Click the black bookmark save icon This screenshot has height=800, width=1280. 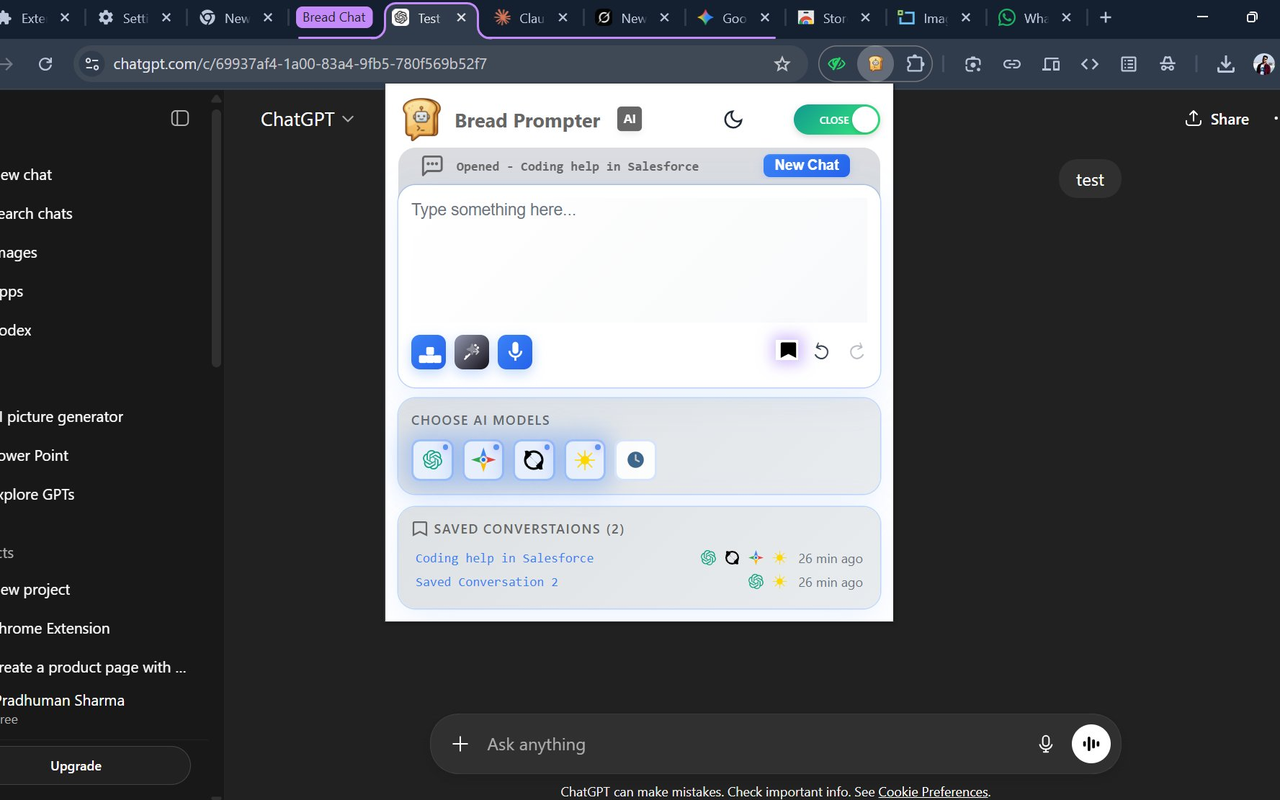(x=788, y=351)
